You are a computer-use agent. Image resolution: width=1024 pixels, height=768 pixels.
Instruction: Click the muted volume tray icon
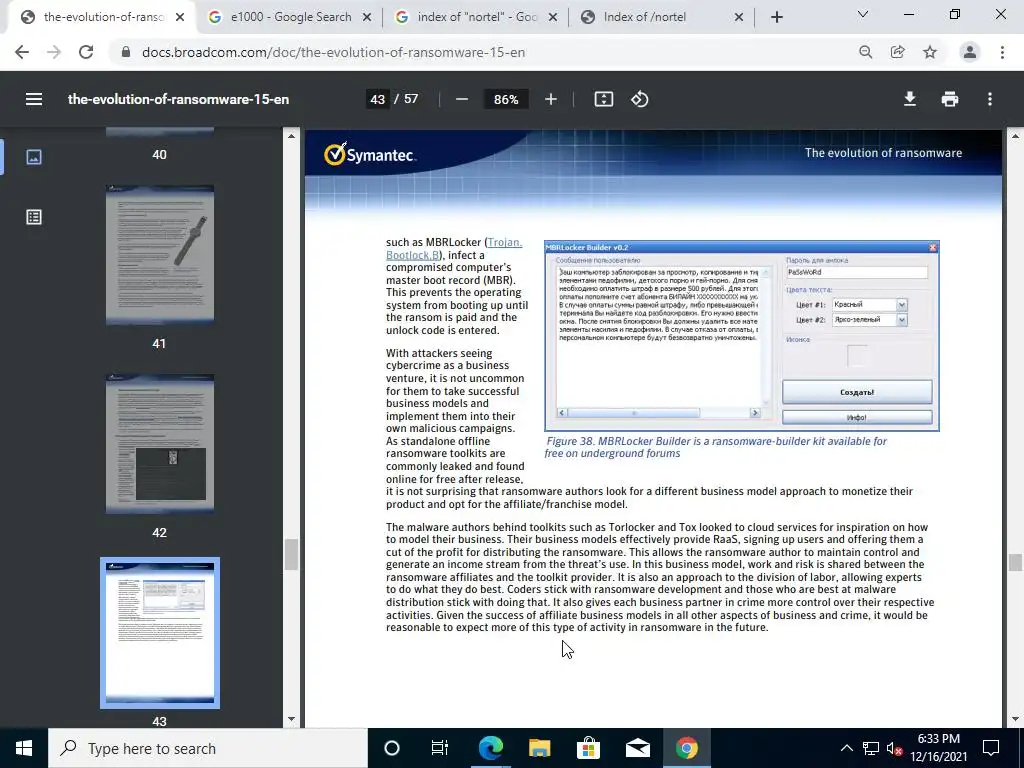pos(894,748)
